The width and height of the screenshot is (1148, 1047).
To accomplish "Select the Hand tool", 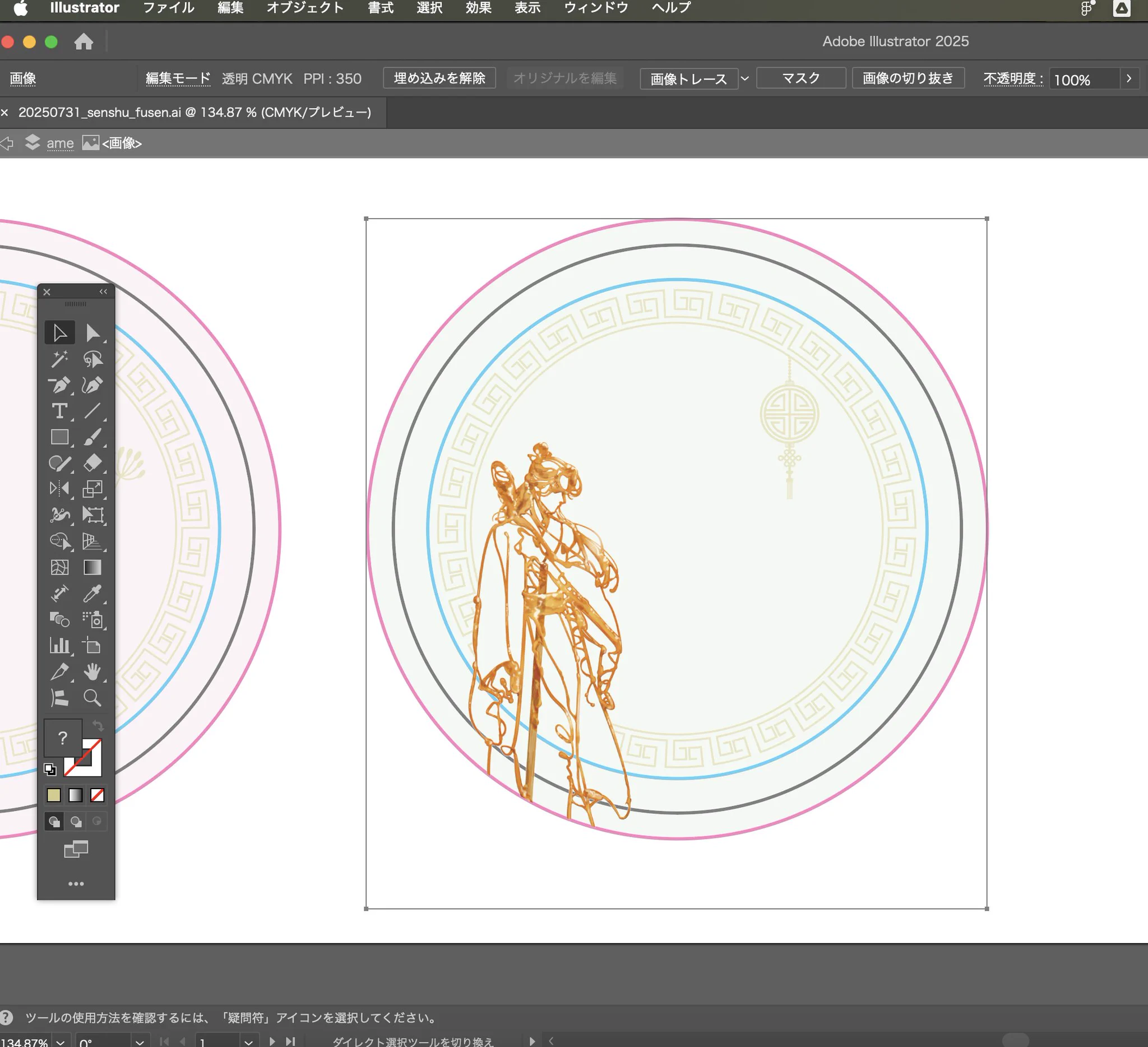I will 92,672.
